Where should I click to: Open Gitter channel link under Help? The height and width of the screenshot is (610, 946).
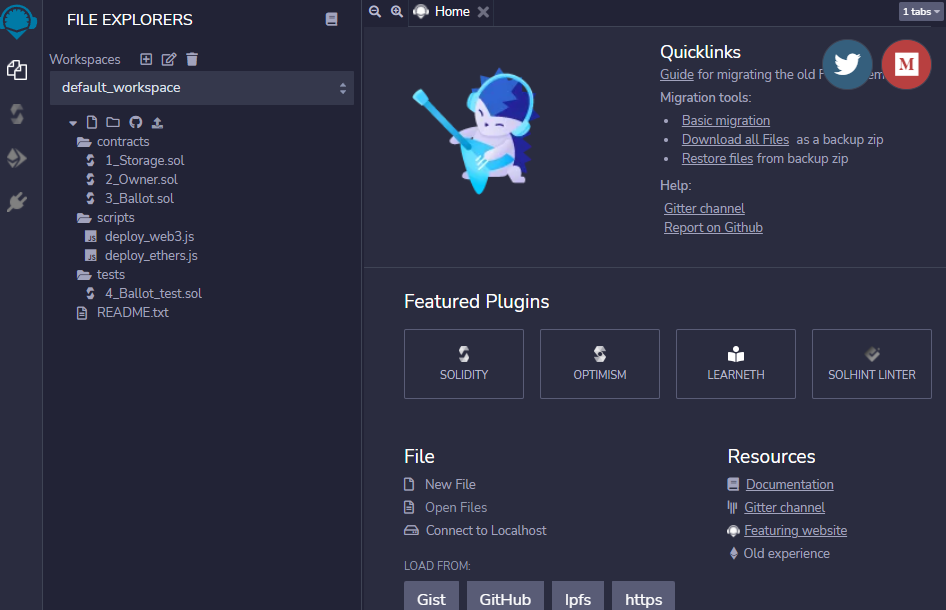[x=704, y=209]
